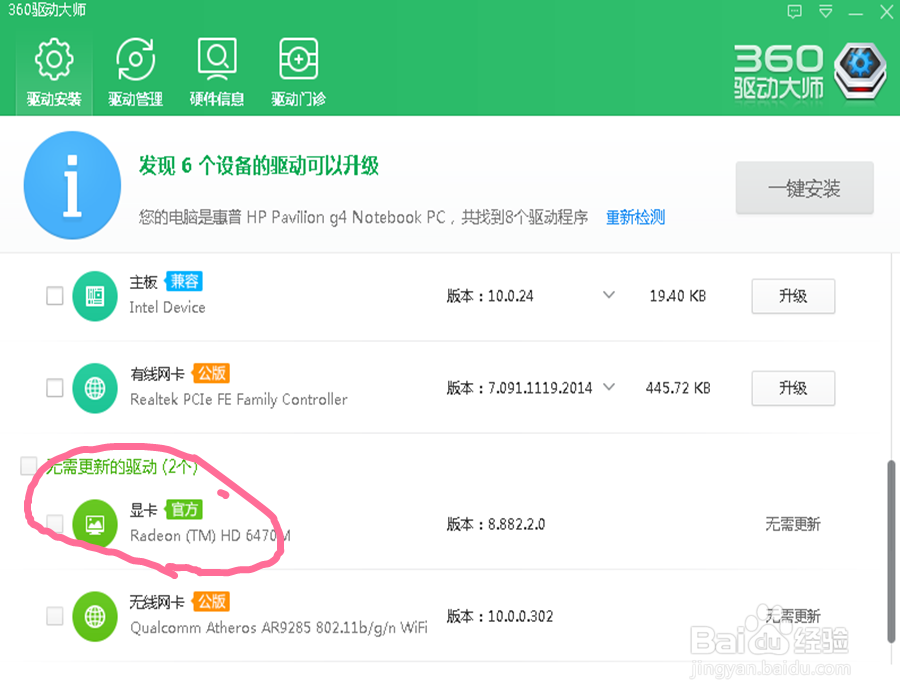Expand the Realtek version 7.091.1119.2014 dropdown

[609, 388]
